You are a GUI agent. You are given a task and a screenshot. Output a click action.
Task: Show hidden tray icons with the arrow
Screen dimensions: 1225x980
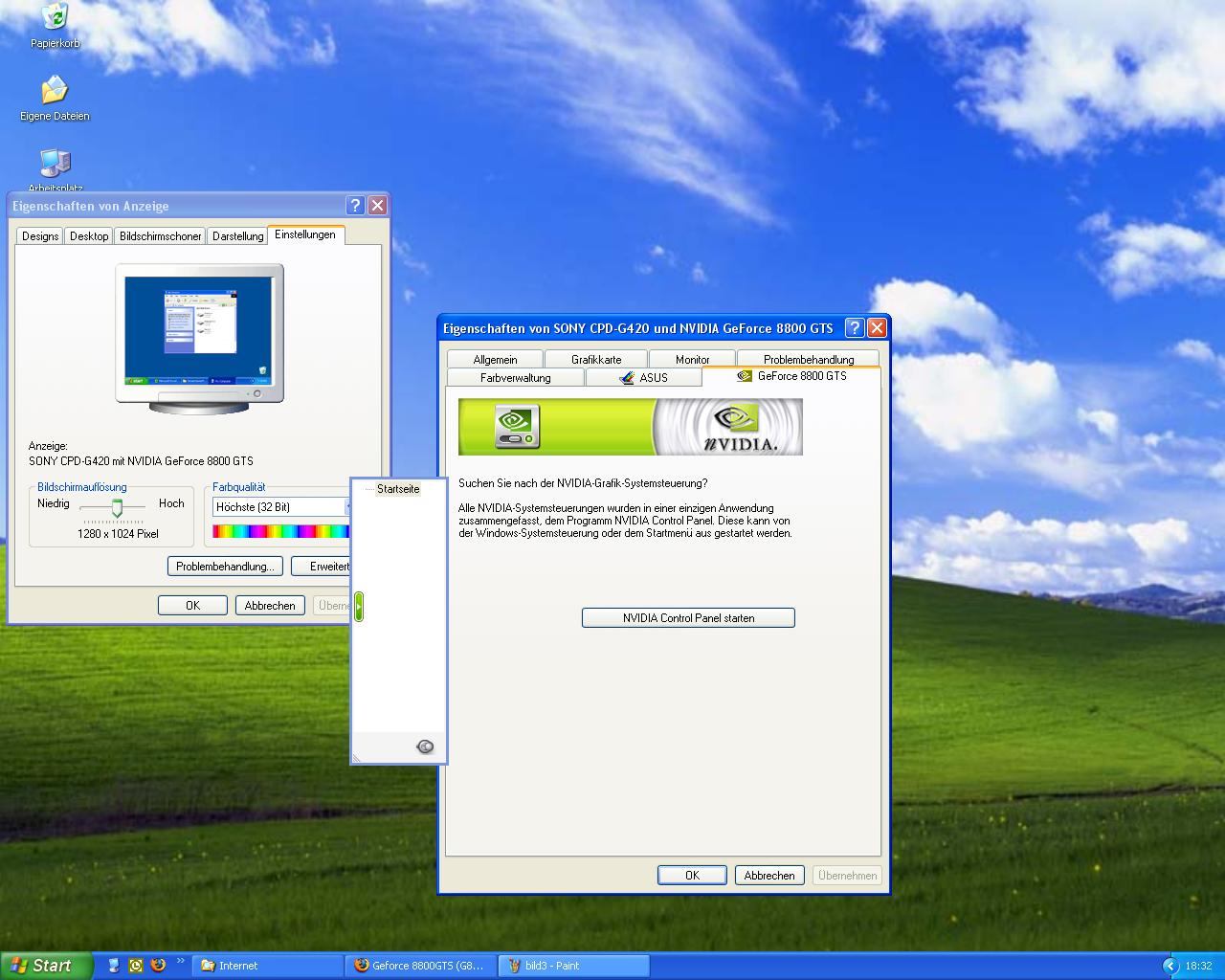click(1169, 966)
